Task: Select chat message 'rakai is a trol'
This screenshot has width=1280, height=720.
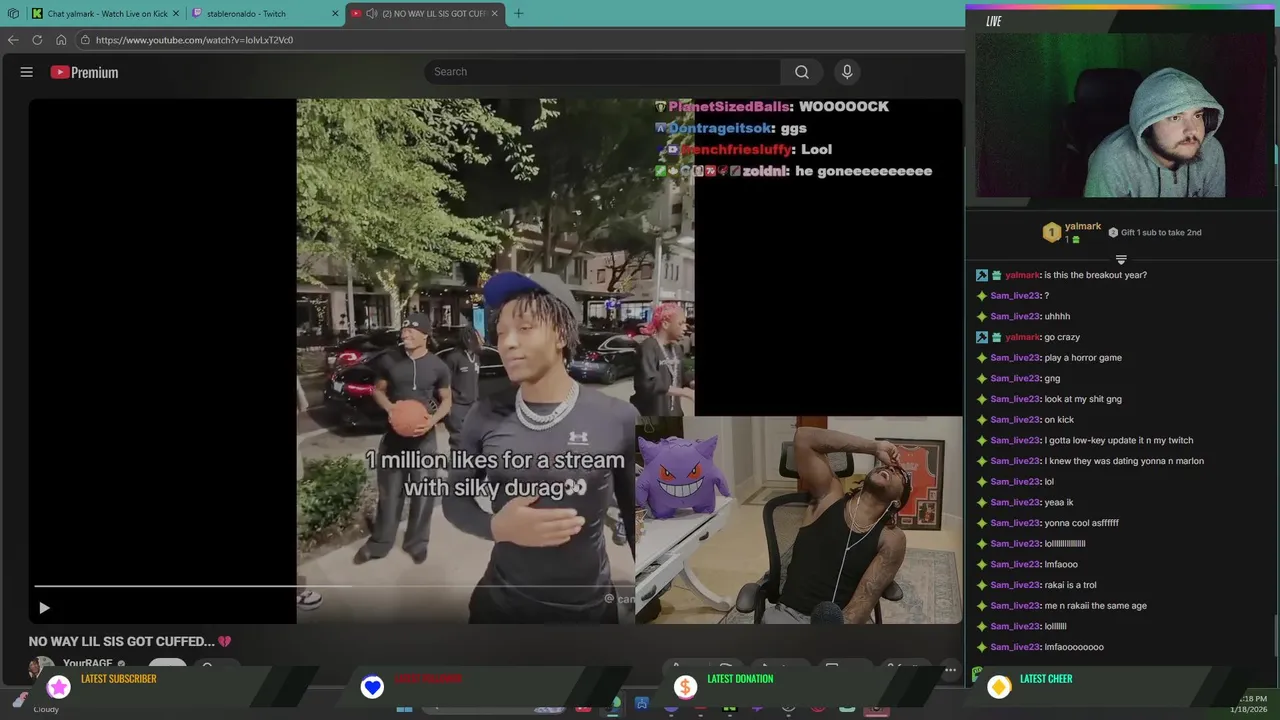Action: click(1070, 585)
